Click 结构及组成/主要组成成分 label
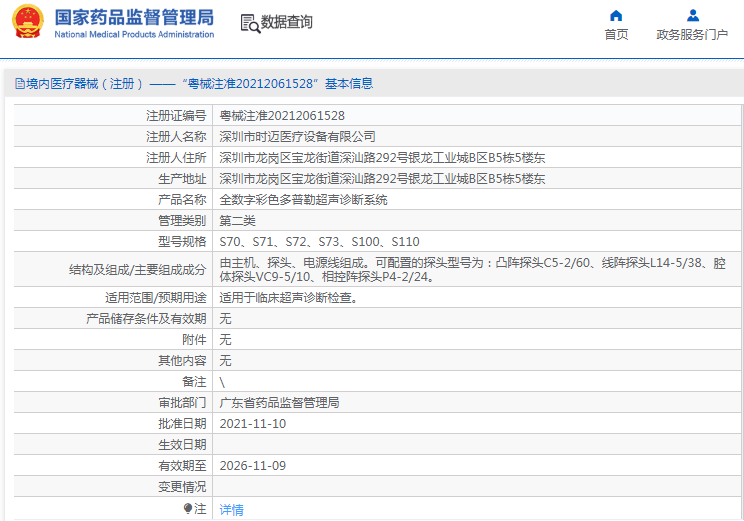The width and height of the screenshot is (744, 521). [138, 270]
